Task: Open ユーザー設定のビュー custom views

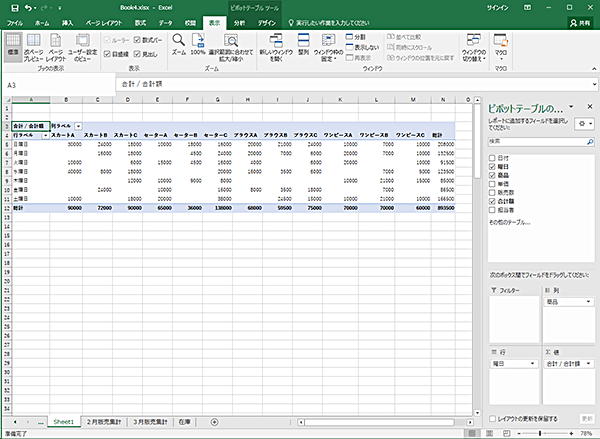Action: click(82, 47)
